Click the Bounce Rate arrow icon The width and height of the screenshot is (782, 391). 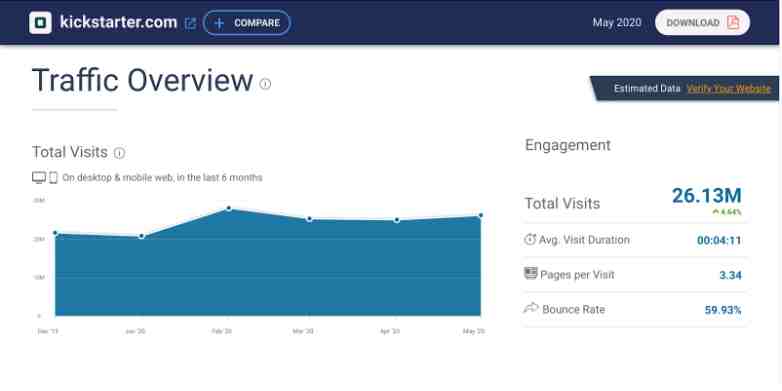click(x=531, y=308)
